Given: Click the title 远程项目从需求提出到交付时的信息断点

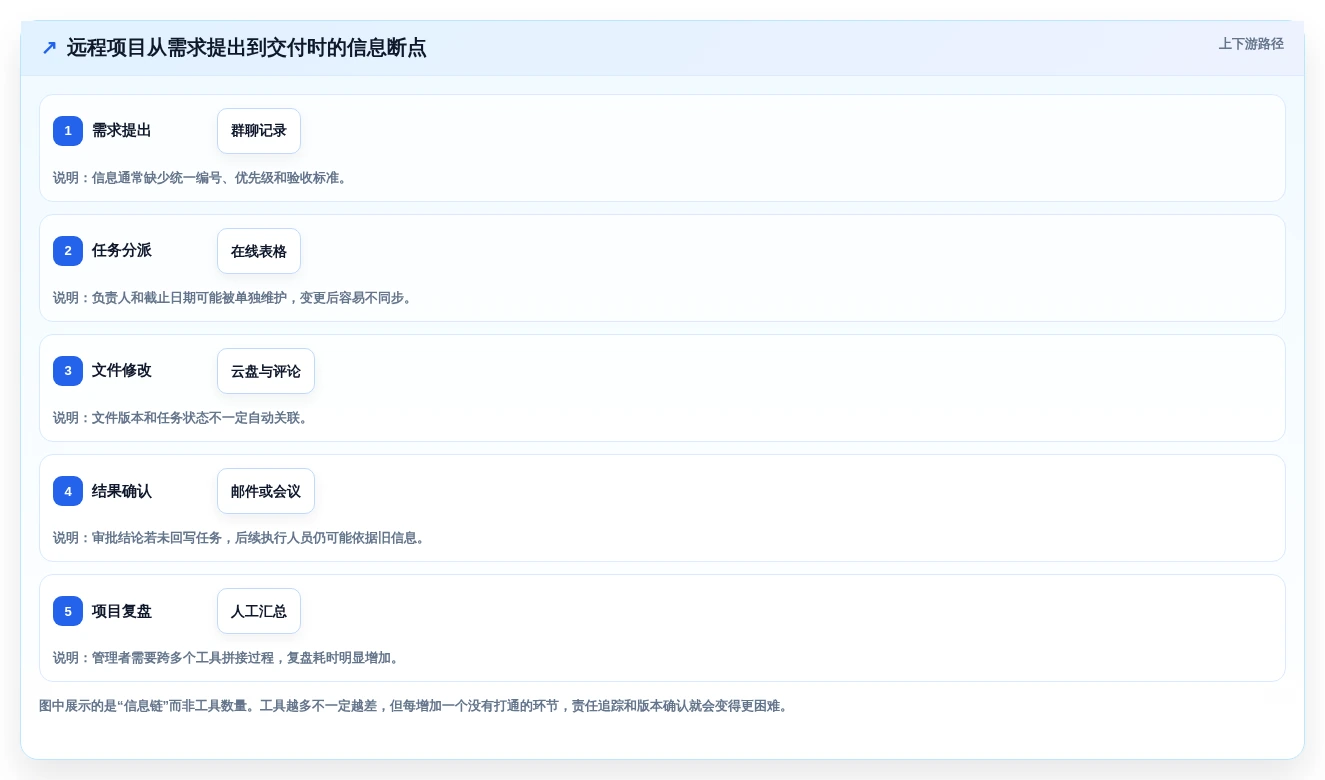Looking at the screenshot, I should pyautogui.click(x=247, y=48).
